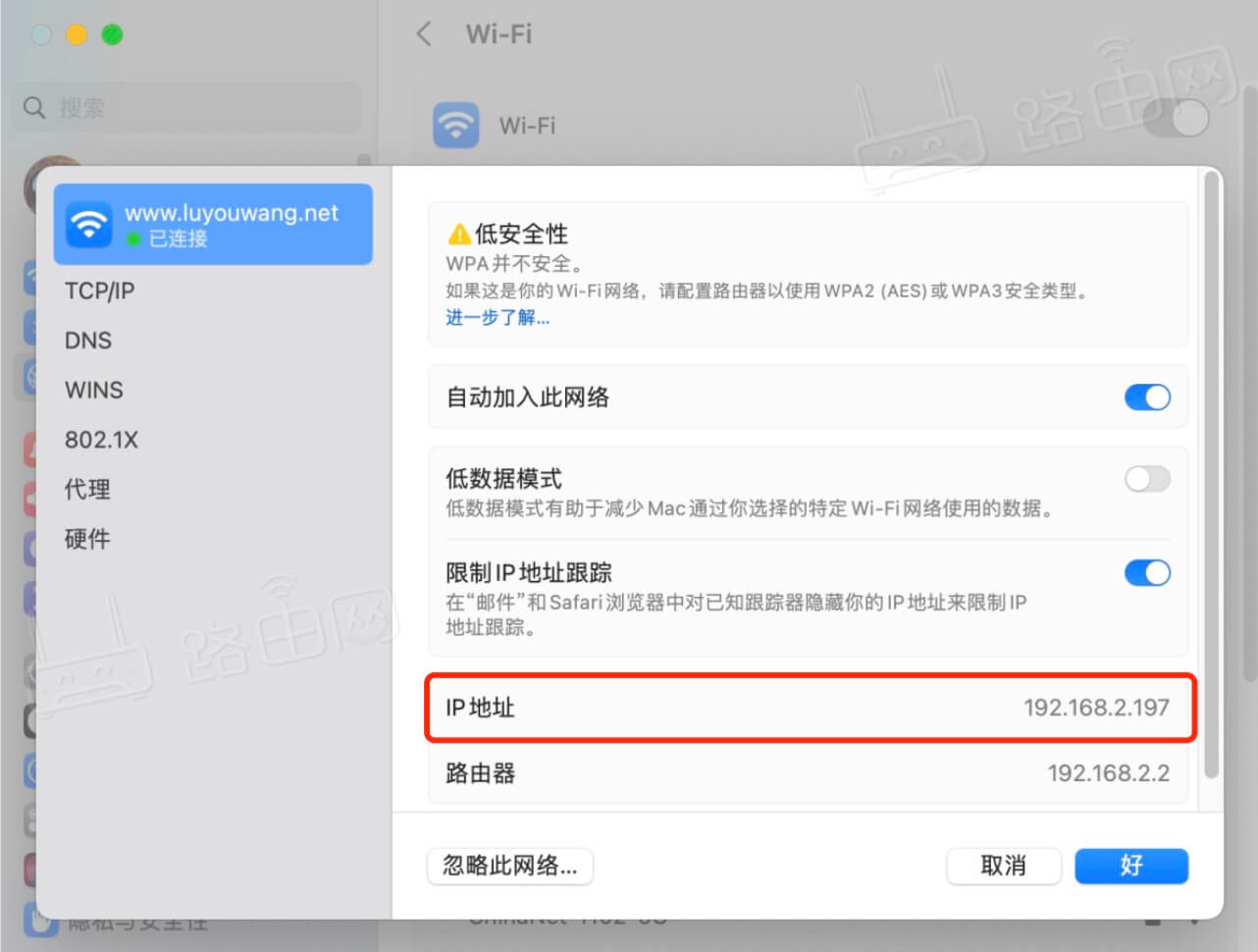Click the back chevron beside Wi-Fi title
The height and width of the screenshot is (952, 1258).
point(423,34)
